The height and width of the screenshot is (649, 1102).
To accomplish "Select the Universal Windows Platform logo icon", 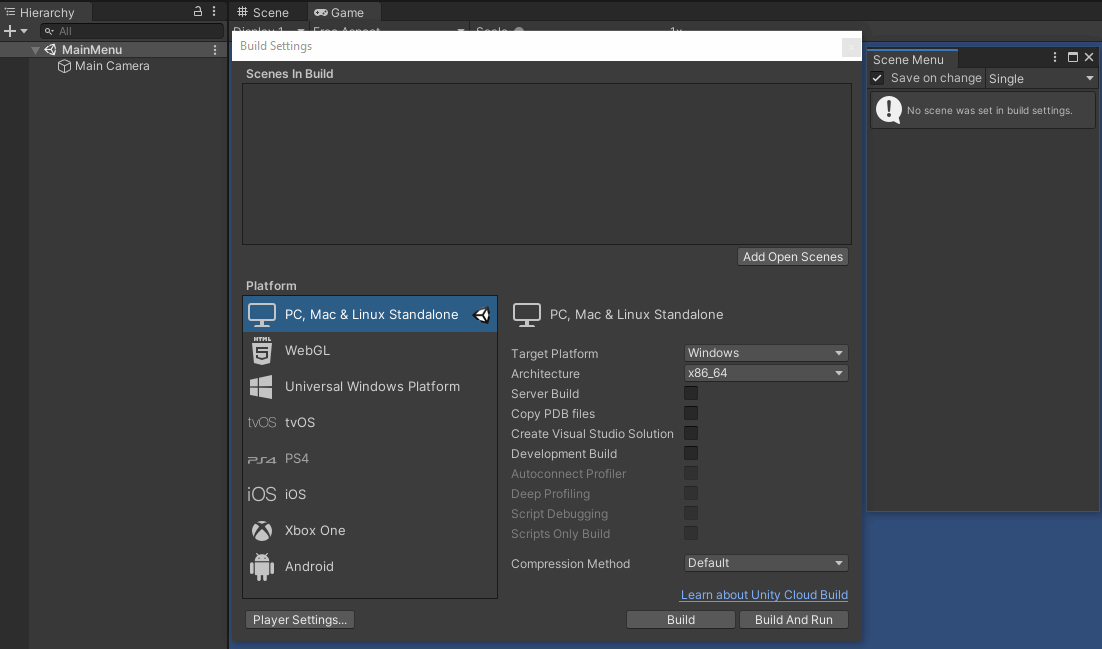I will click(261, 387).
